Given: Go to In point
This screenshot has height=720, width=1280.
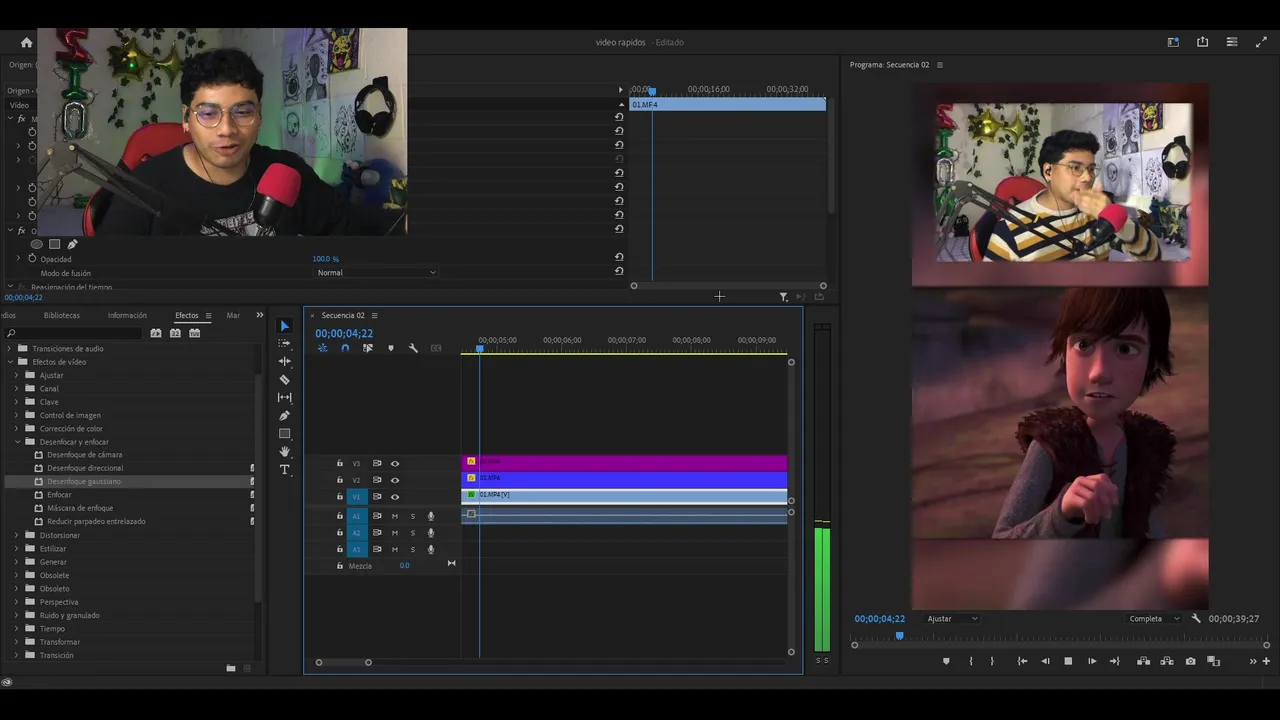Looking at the screenshot, I should click(x=1022, y=661).
